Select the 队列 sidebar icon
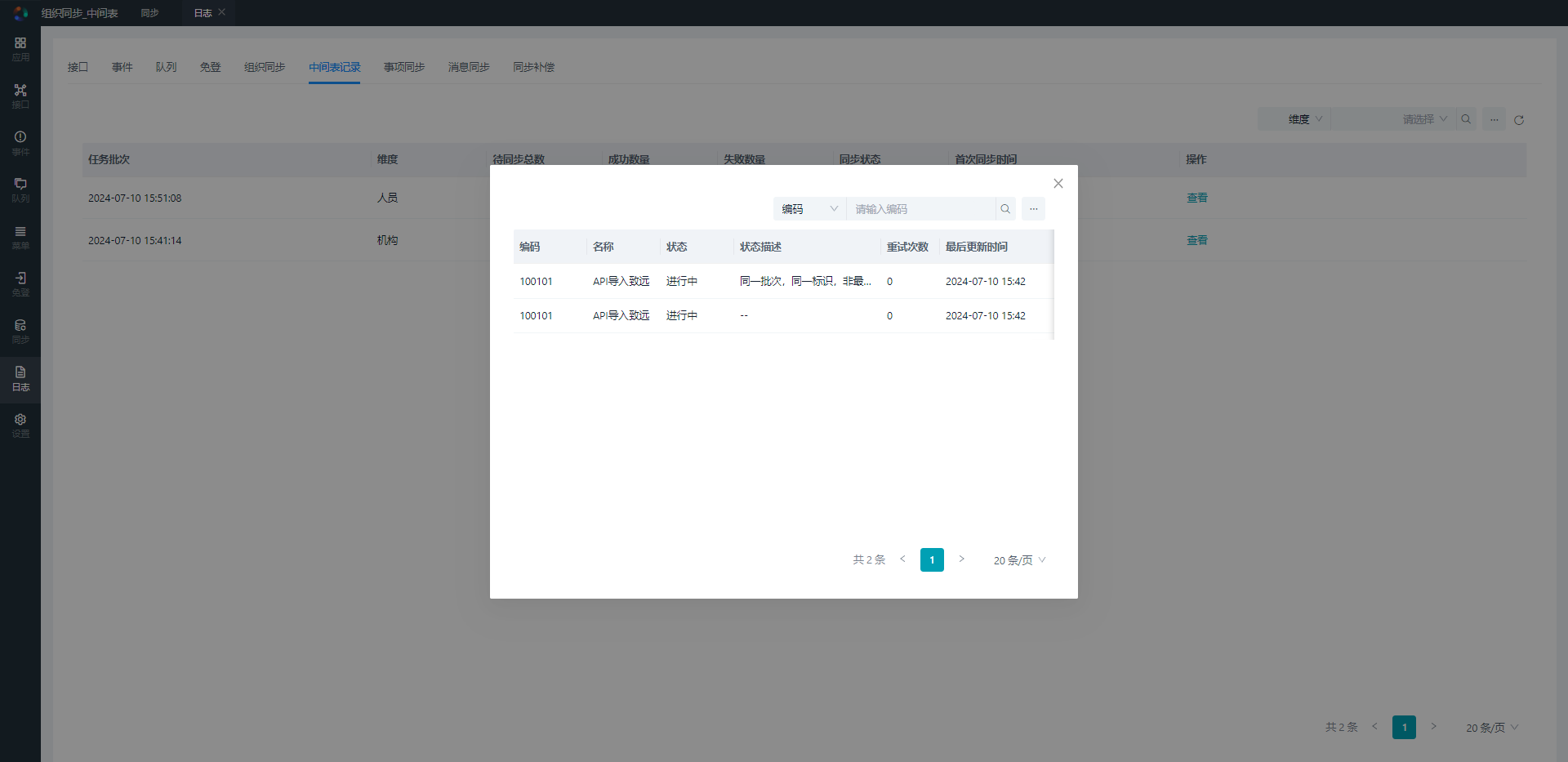Viewport: 1568px width, 762px height. [x=20, y=189]
